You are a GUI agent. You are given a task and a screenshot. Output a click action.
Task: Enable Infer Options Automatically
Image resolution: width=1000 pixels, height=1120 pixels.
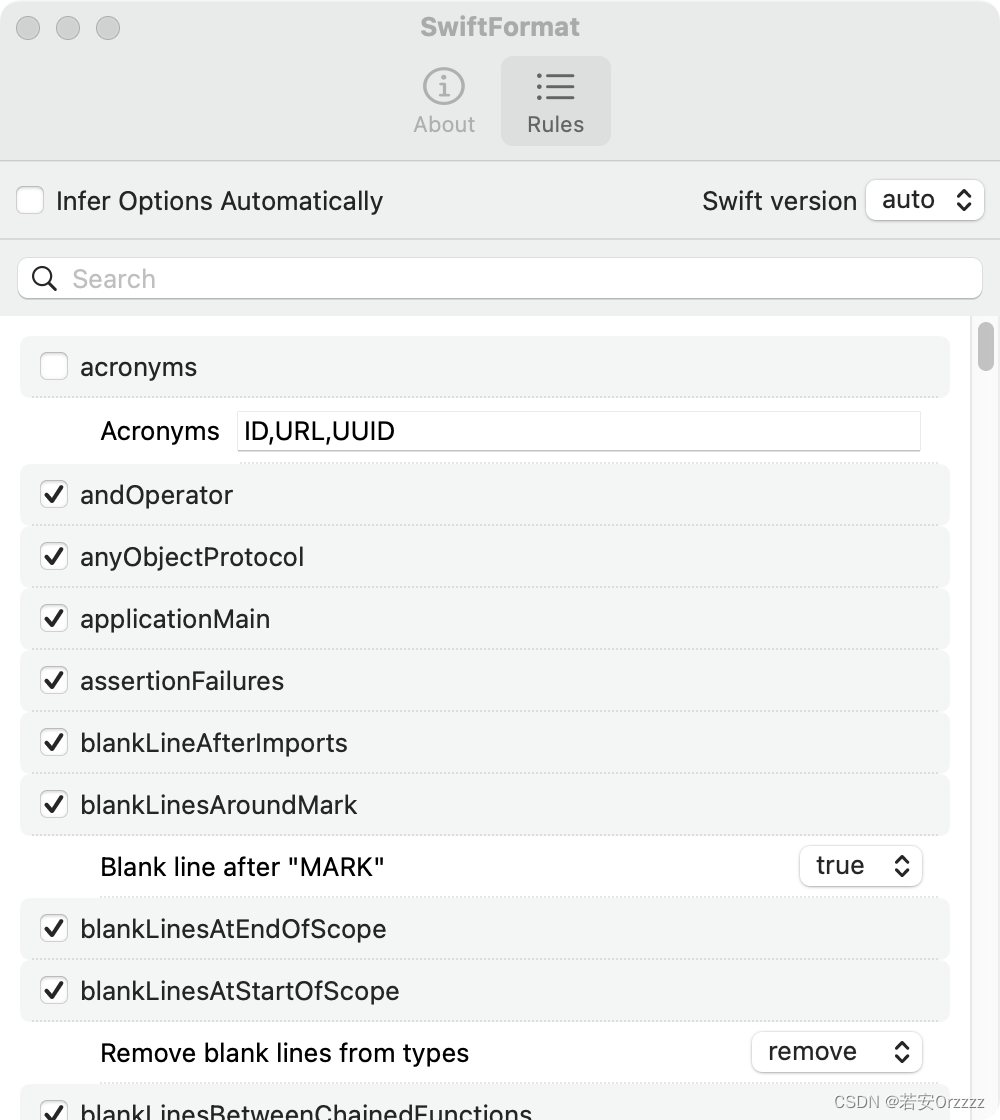click(x=30, y=200)
